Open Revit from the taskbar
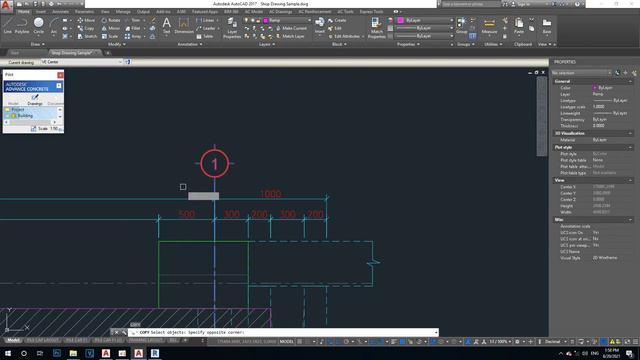Screen dimensions: 640x360 (x=155, y=353)
